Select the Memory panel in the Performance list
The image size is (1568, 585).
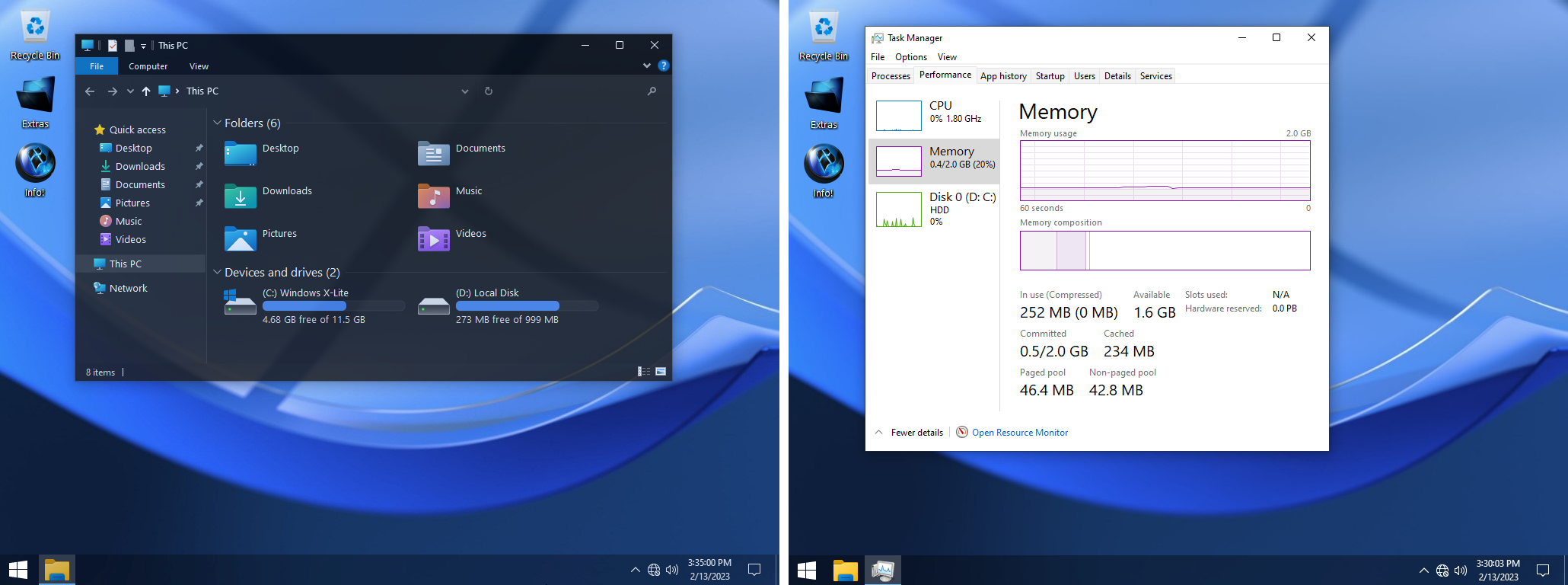pyautogui.click(x=934, y=161)
